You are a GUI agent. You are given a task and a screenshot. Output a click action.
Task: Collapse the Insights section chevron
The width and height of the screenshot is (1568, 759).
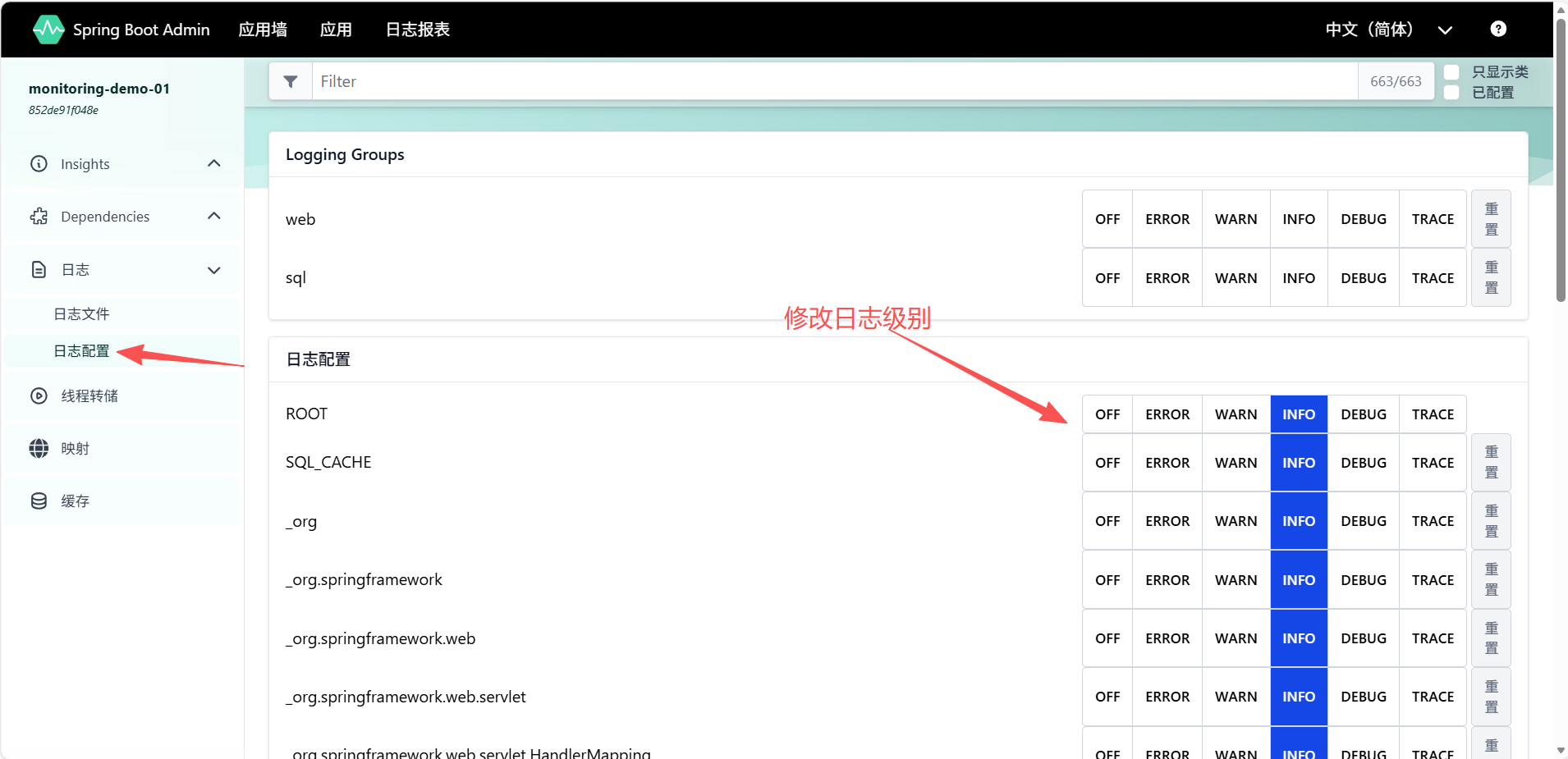click(214, 163)
